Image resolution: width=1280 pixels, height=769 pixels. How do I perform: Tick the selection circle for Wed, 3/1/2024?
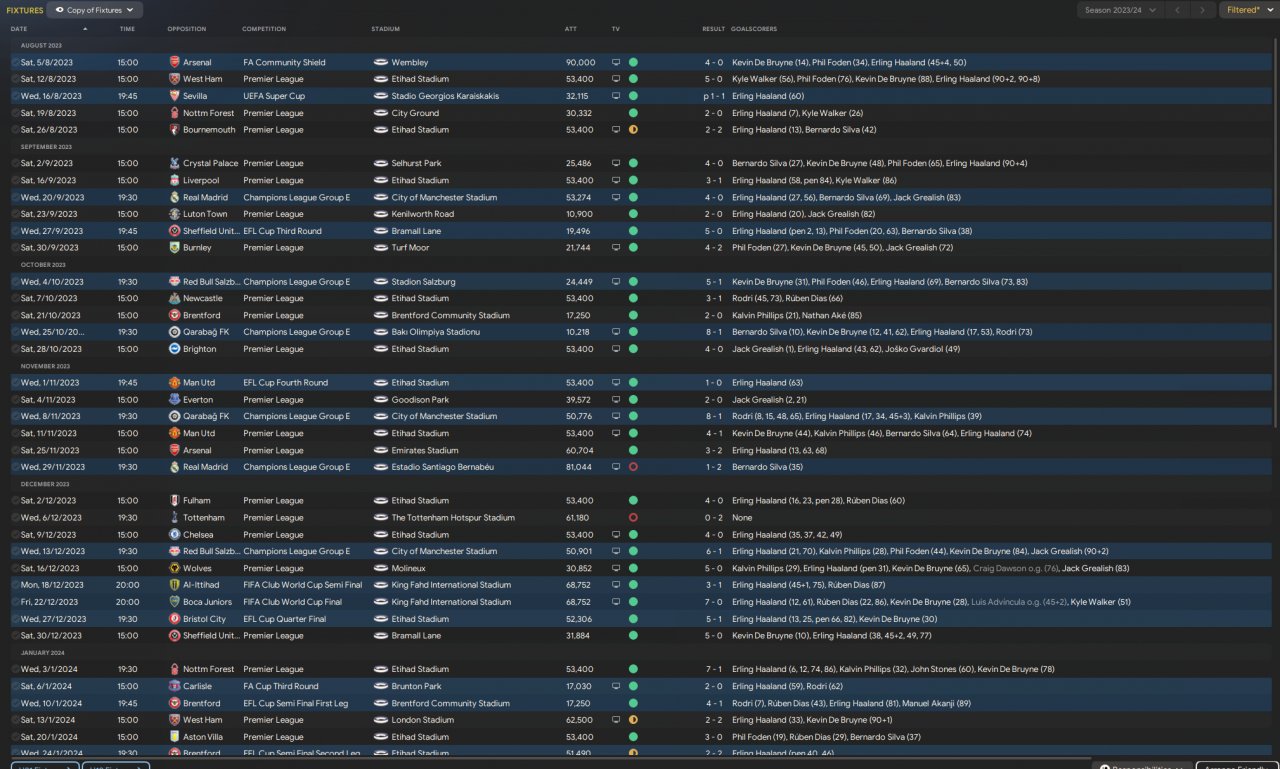tap(15, 669)
